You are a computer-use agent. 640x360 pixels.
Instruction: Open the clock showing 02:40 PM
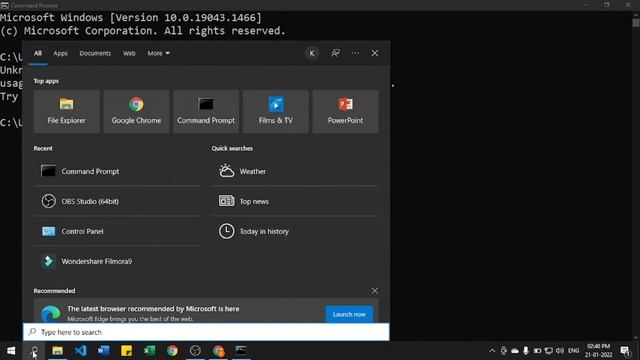point(598,351)
